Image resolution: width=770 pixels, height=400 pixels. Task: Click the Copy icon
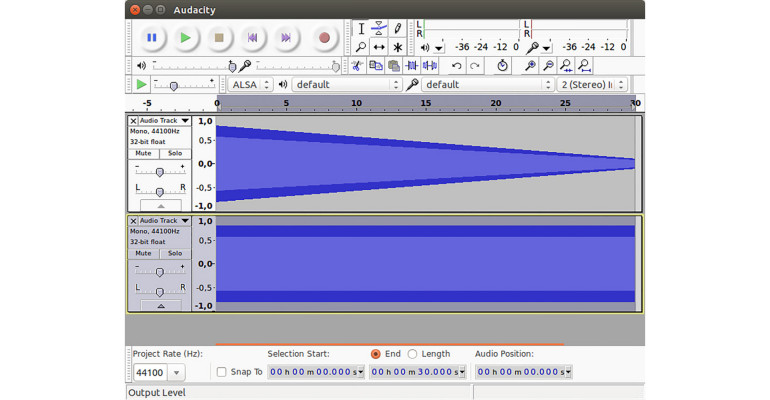376,66
